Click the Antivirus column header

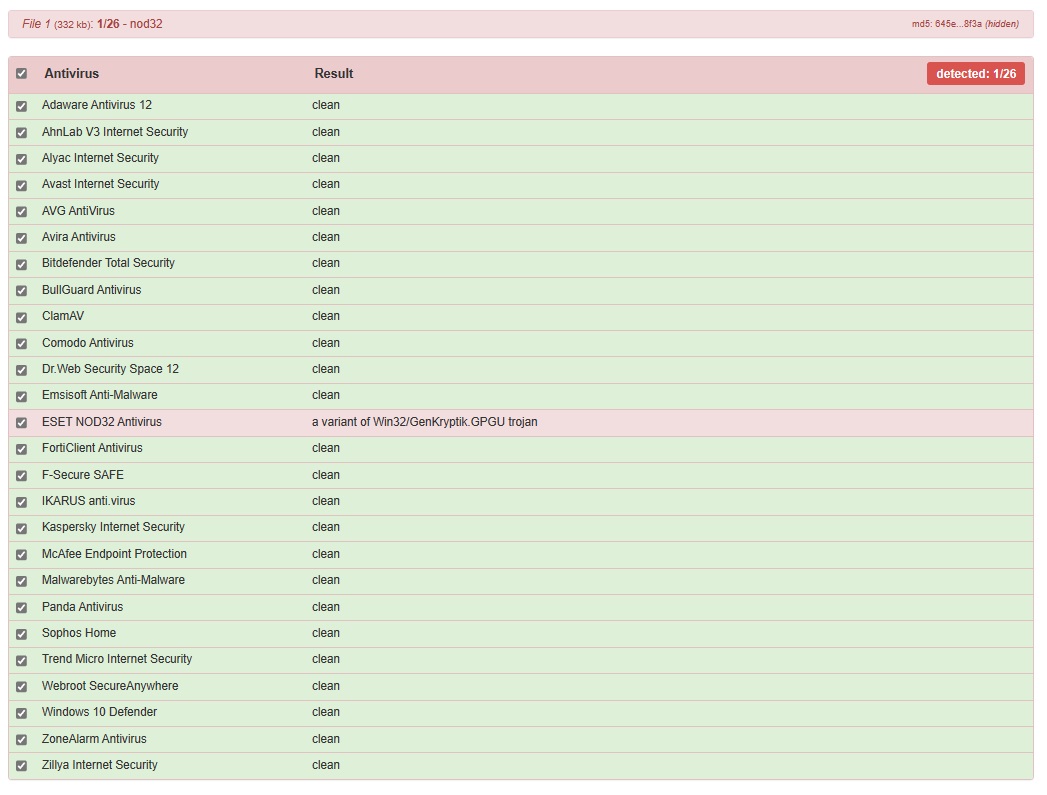(71, 73)
